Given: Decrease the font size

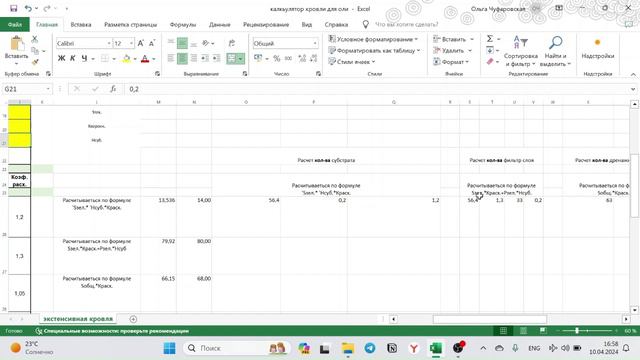Looking at the screenshot, I should pyautogui.click(x=152, y=43).
